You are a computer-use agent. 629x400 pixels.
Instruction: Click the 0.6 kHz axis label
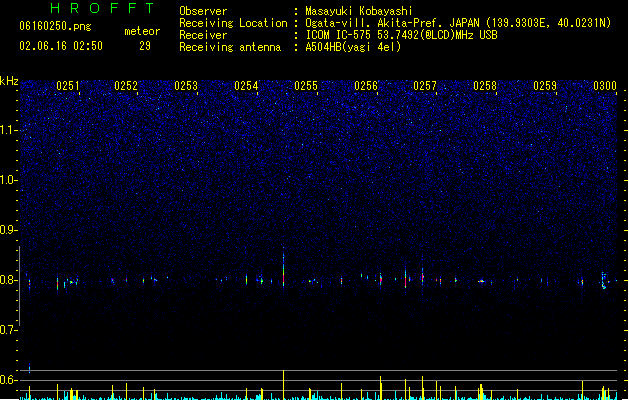pos(8,380)
